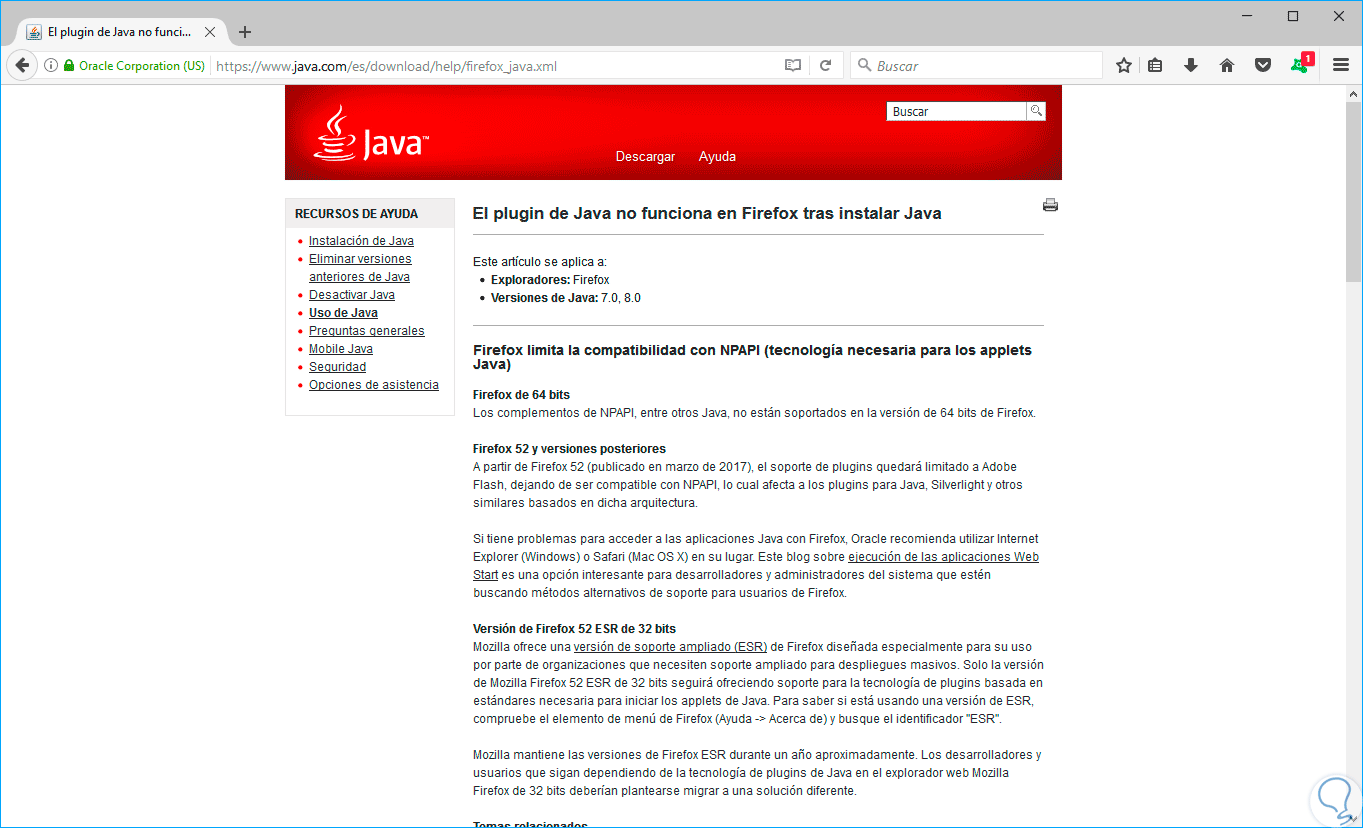Open the Downloads arrow panel
This screenshot has height=828, width=1363.
(1191, 65)
